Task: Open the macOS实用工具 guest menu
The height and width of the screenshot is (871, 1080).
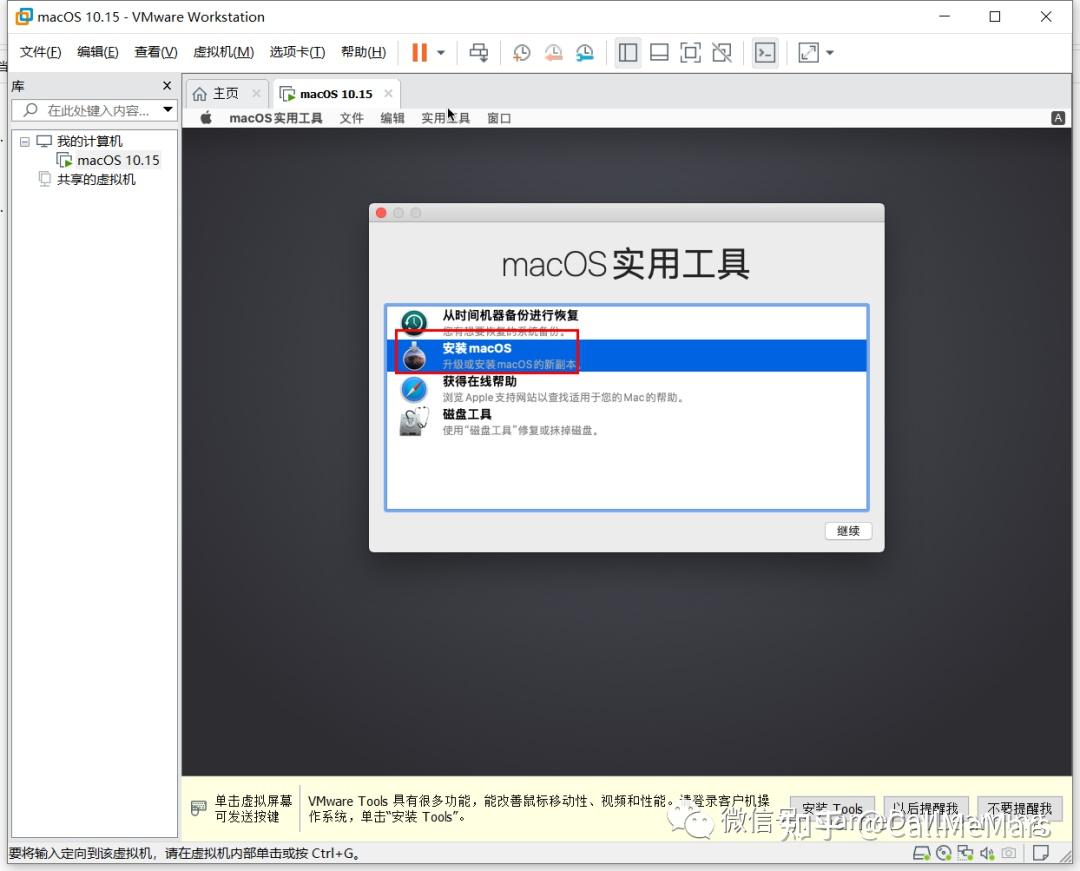Action: click(276, 118)
